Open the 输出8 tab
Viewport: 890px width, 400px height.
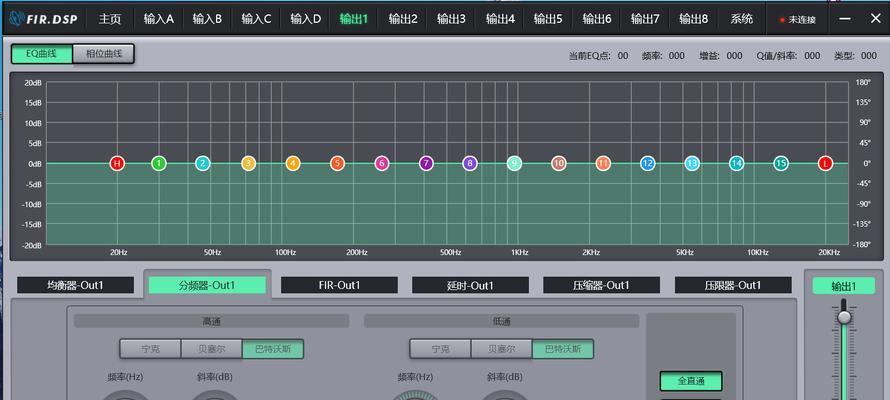694,19
